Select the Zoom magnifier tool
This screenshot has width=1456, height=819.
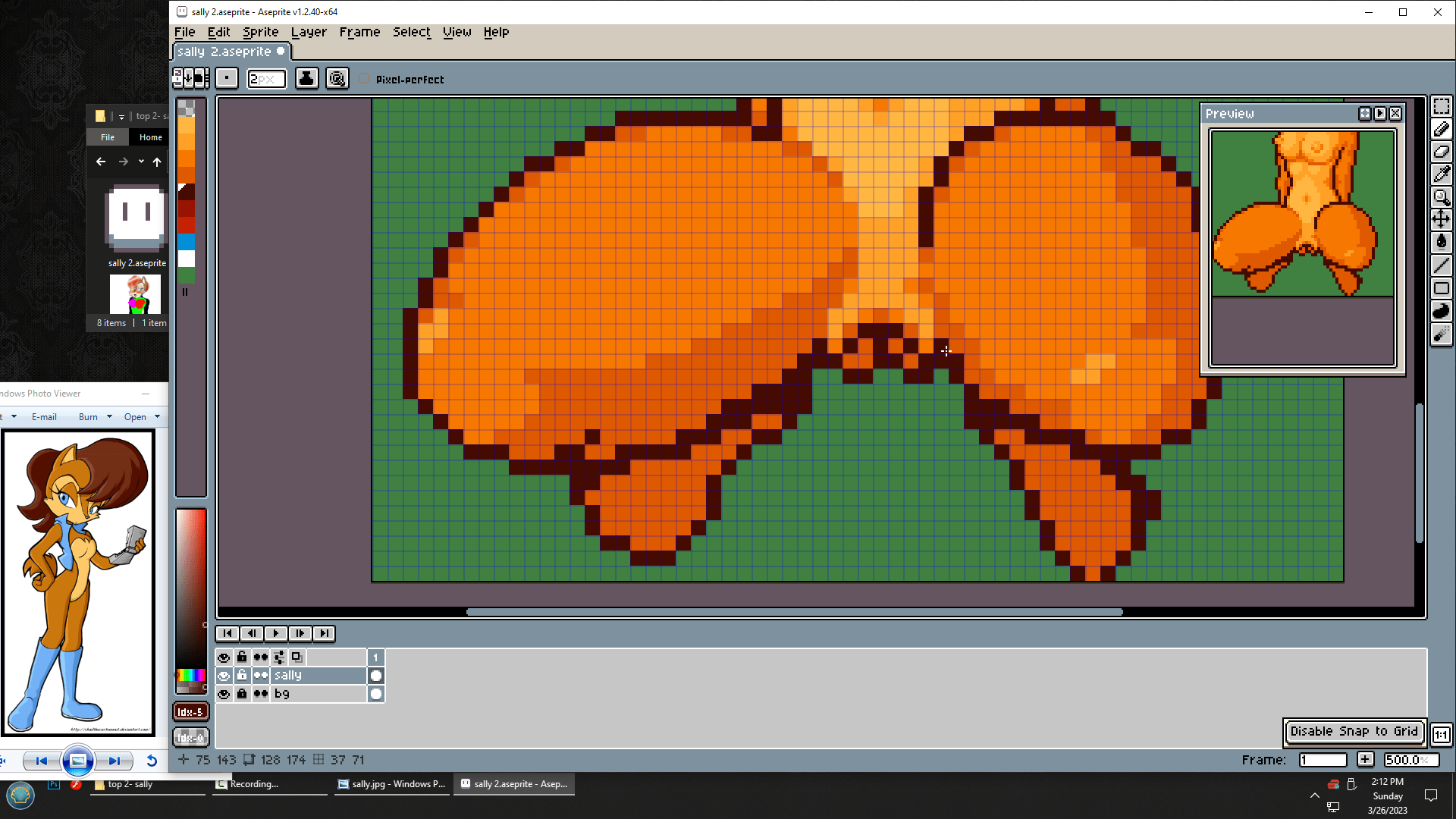[1441, 197]
